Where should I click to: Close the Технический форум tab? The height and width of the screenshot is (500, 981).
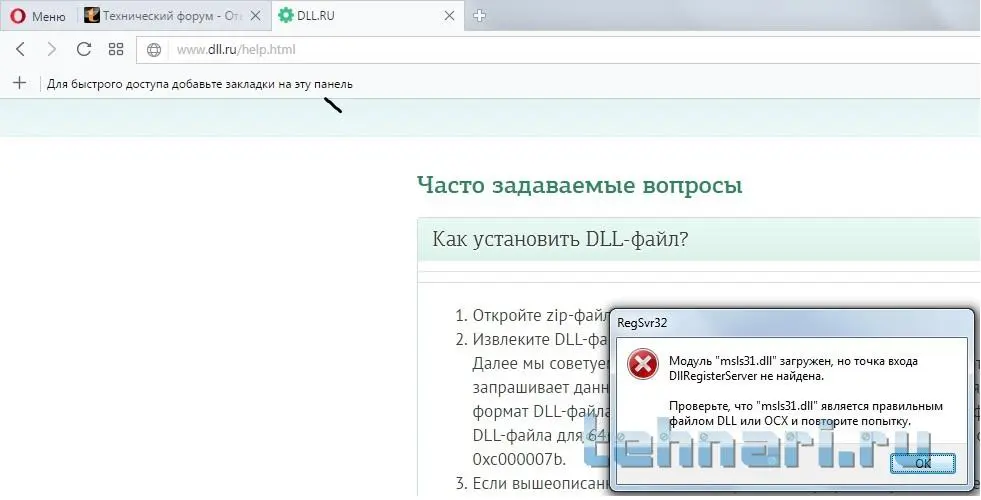255,16
